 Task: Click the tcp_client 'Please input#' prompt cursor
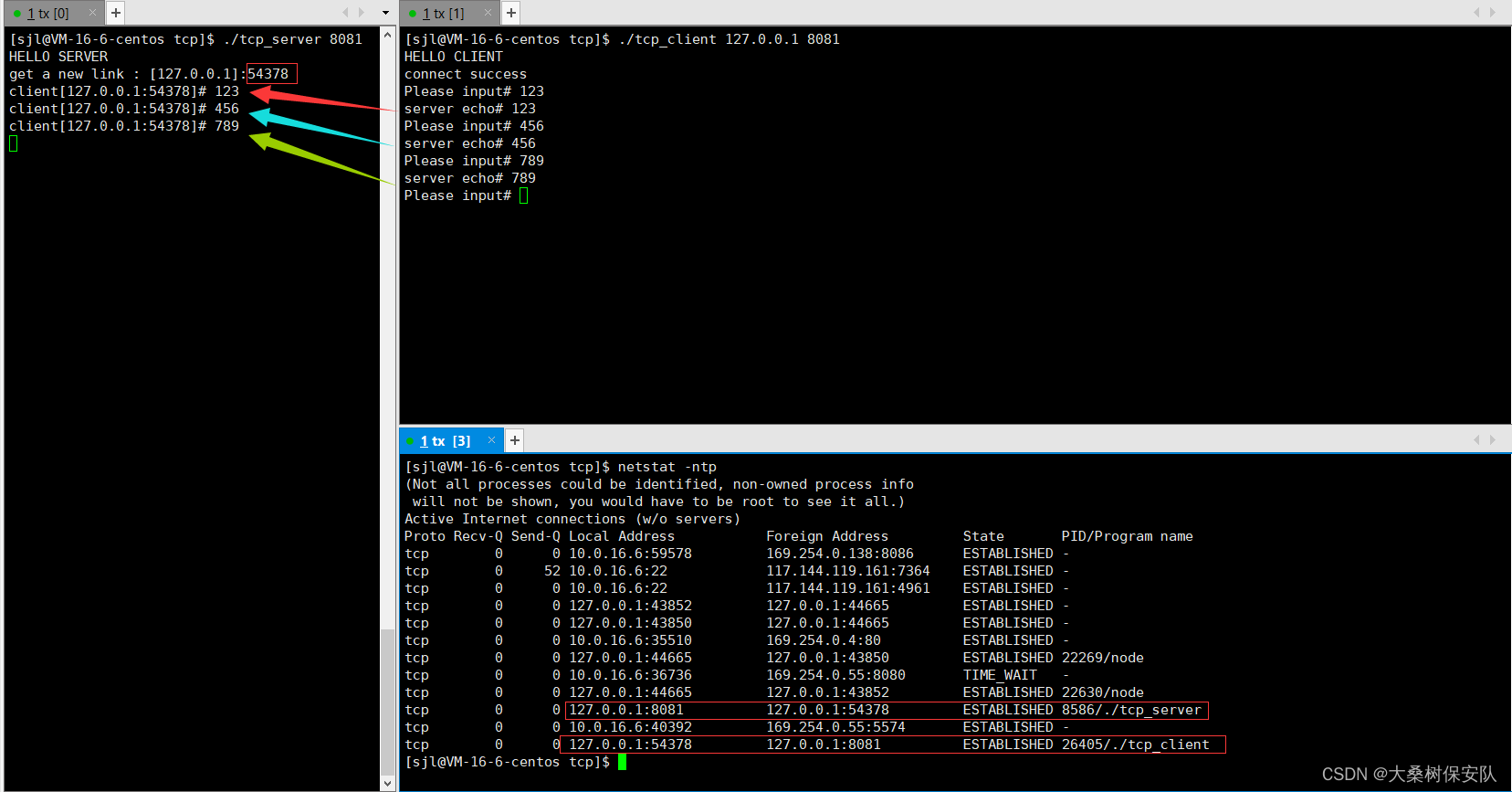click(x=524, y=195)
